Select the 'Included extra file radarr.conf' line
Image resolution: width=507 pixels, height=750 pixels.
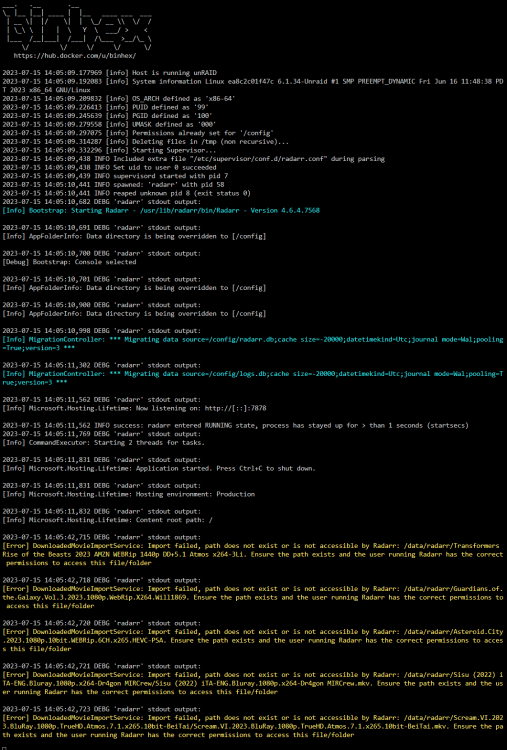(x=193, y=159)
